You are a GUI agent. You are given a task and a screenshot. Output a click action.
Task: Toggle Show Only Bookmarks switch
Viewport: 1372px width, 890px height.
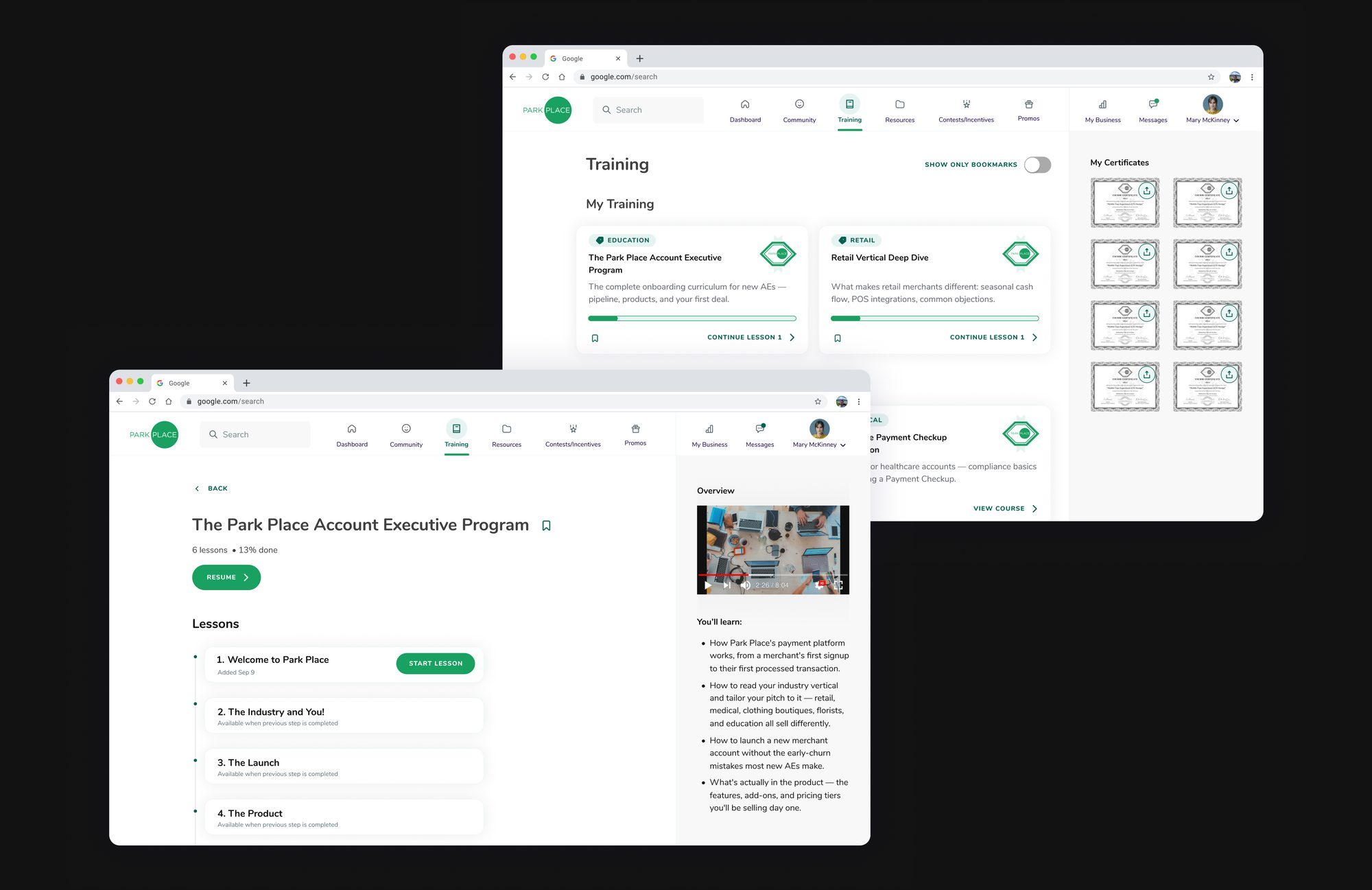point(1037,165)
